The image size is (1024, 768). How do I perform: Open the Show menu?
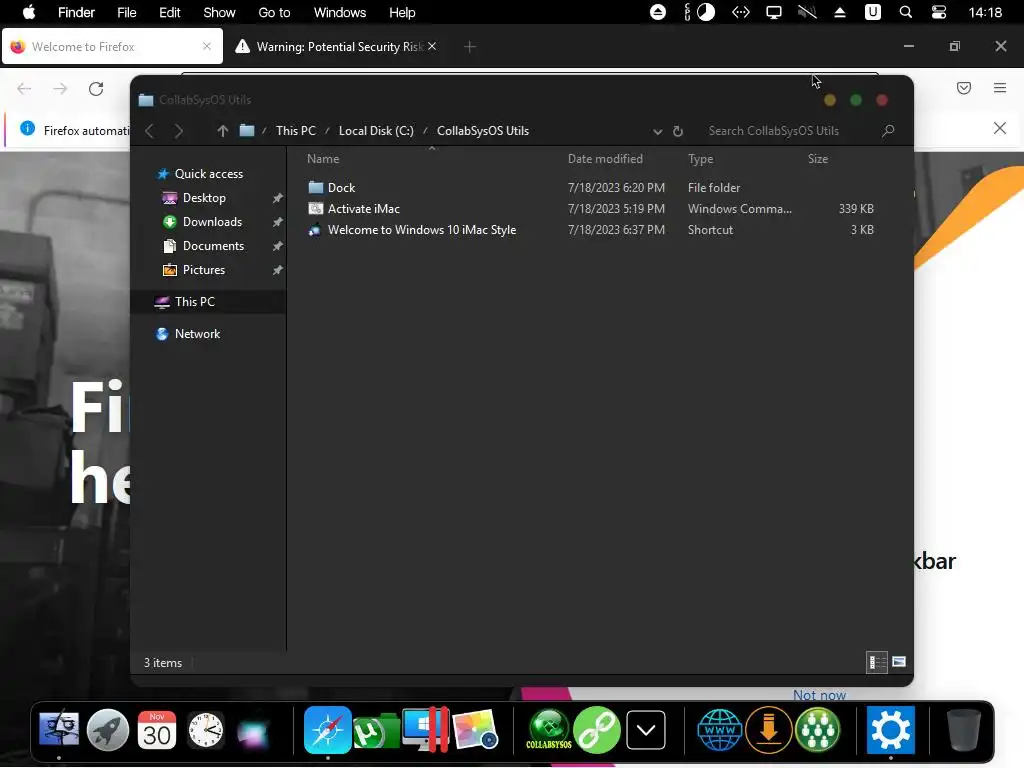click(219, 12)
